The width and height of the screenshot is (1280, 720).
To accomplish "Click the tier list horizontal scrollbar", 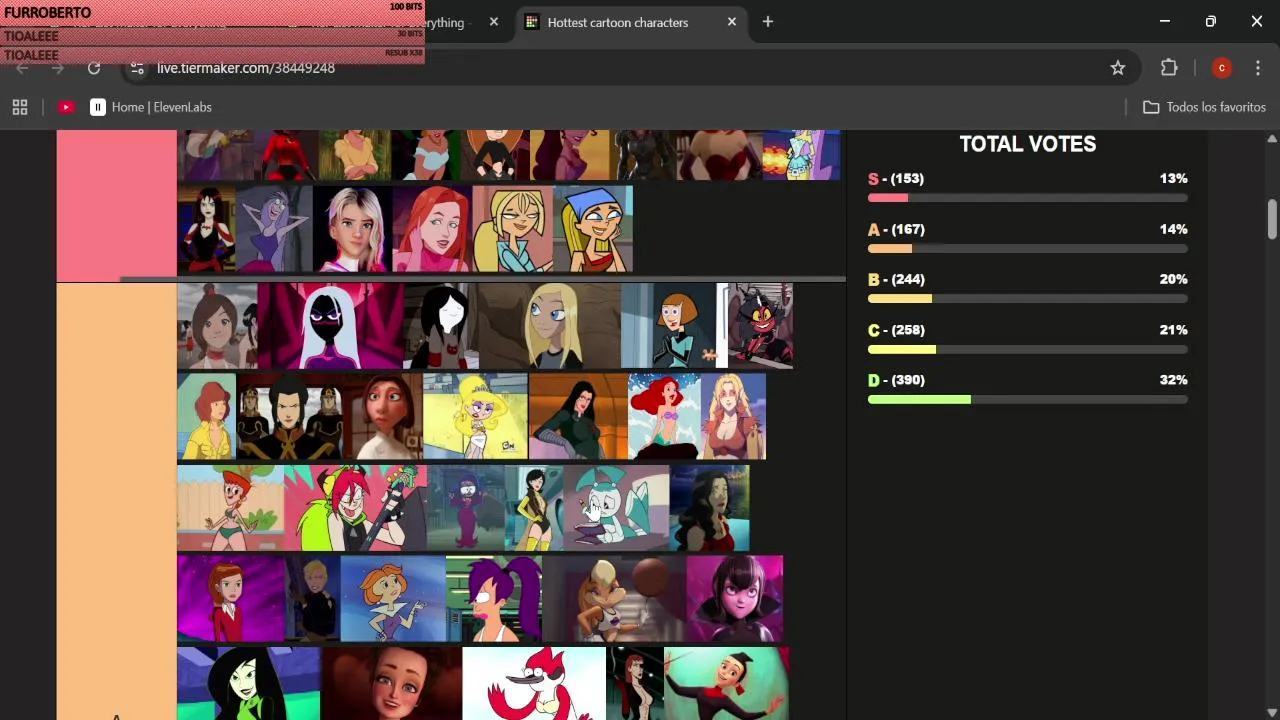I will tap(483, 279).
